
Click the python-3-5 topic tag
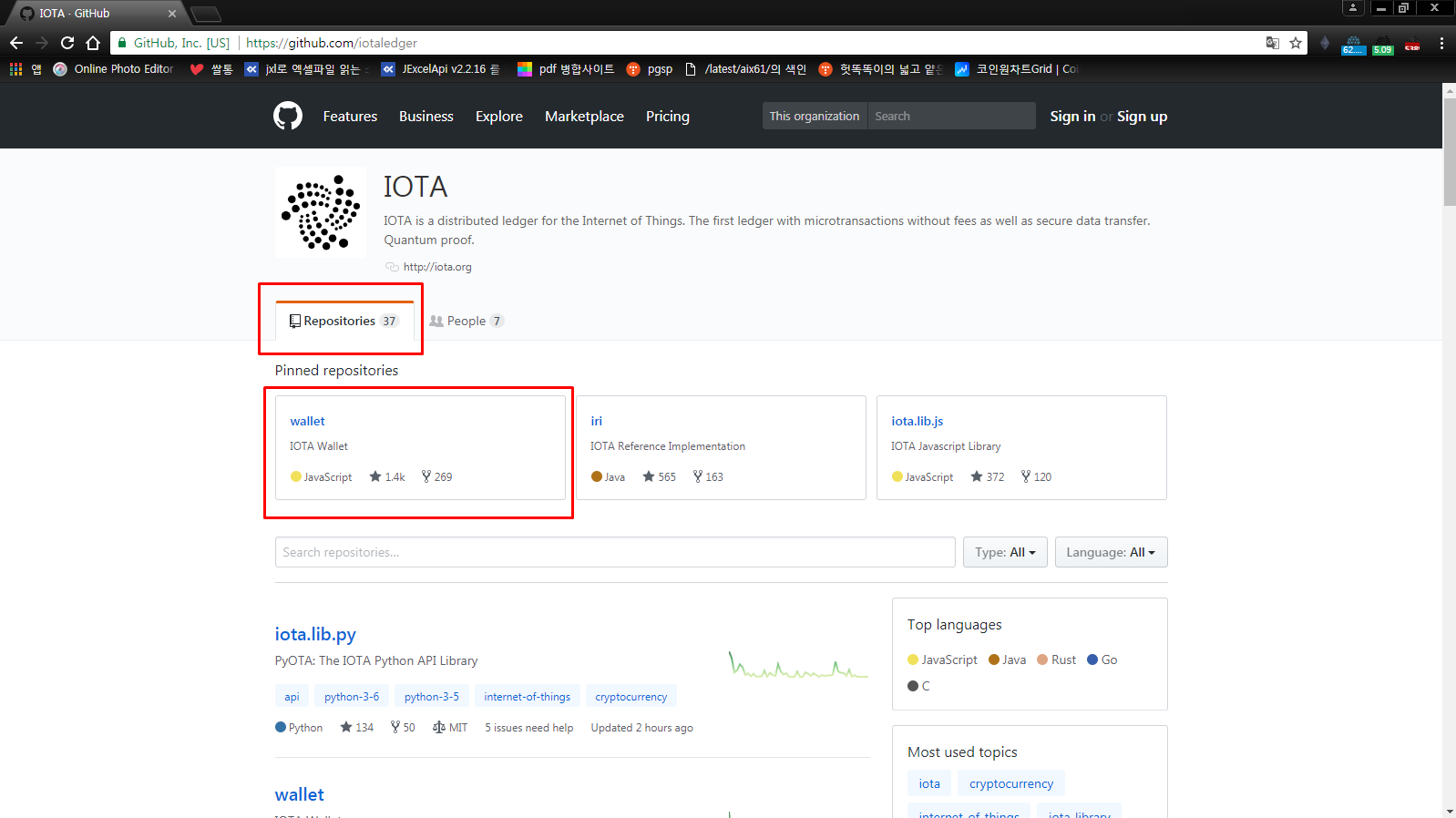432,697
